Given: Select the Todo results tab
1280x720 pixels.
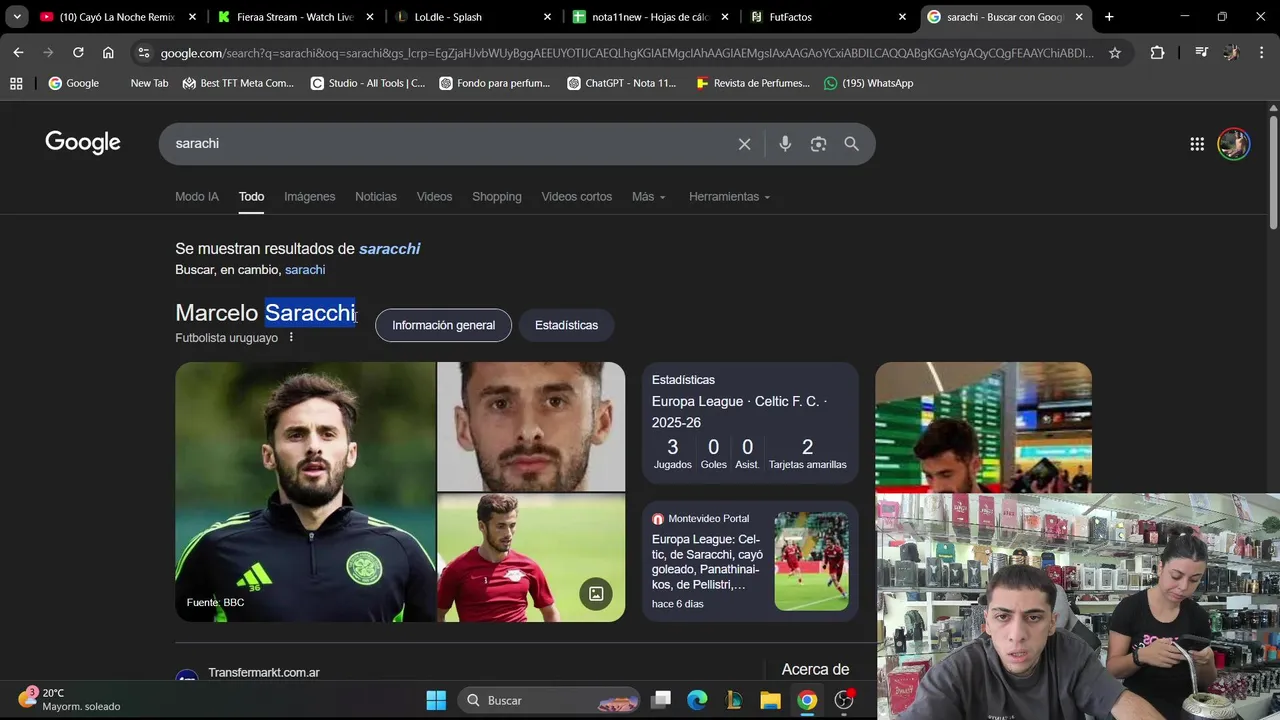Looking at the screenshot, I should [251, 197].
